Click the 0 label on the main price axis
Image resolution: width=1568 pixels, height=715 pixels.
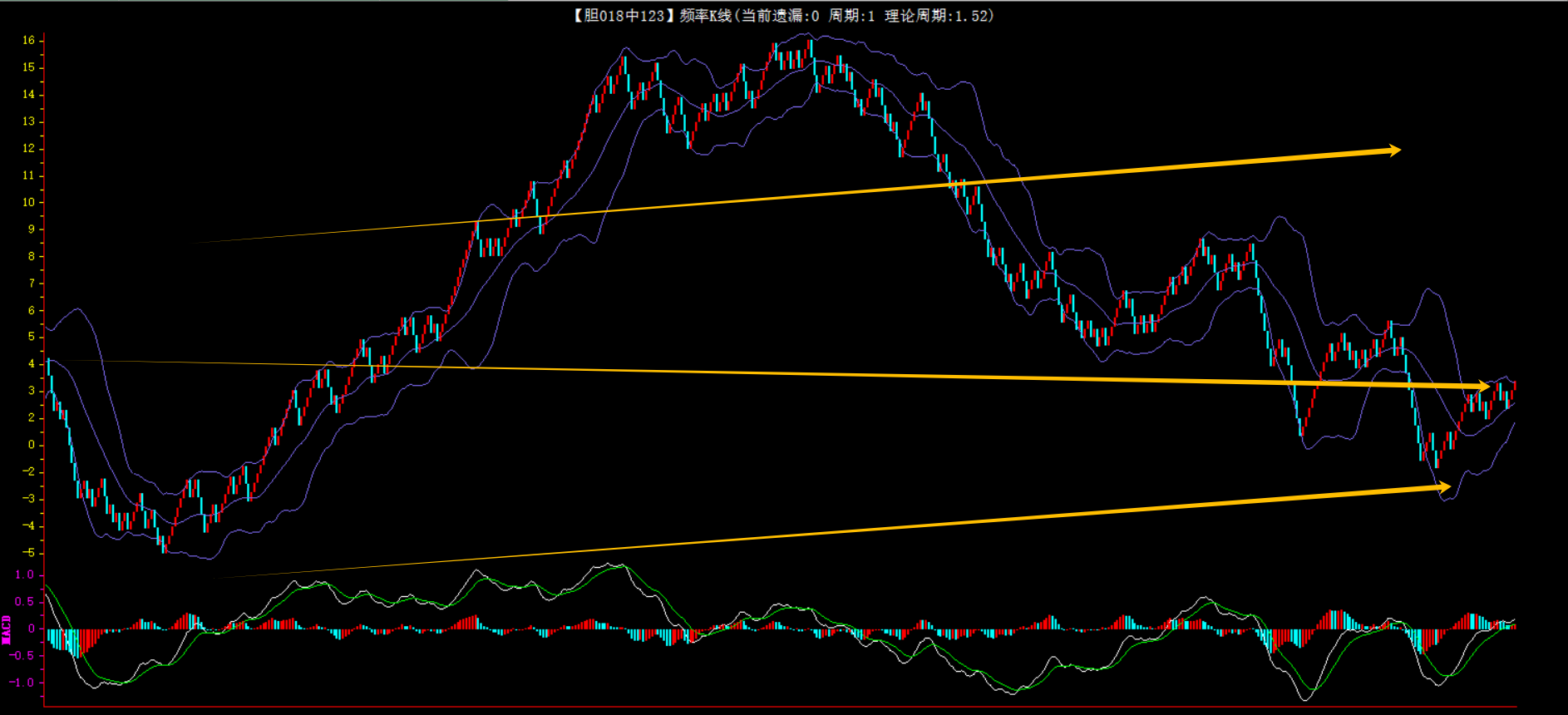(x=32, y=445)
